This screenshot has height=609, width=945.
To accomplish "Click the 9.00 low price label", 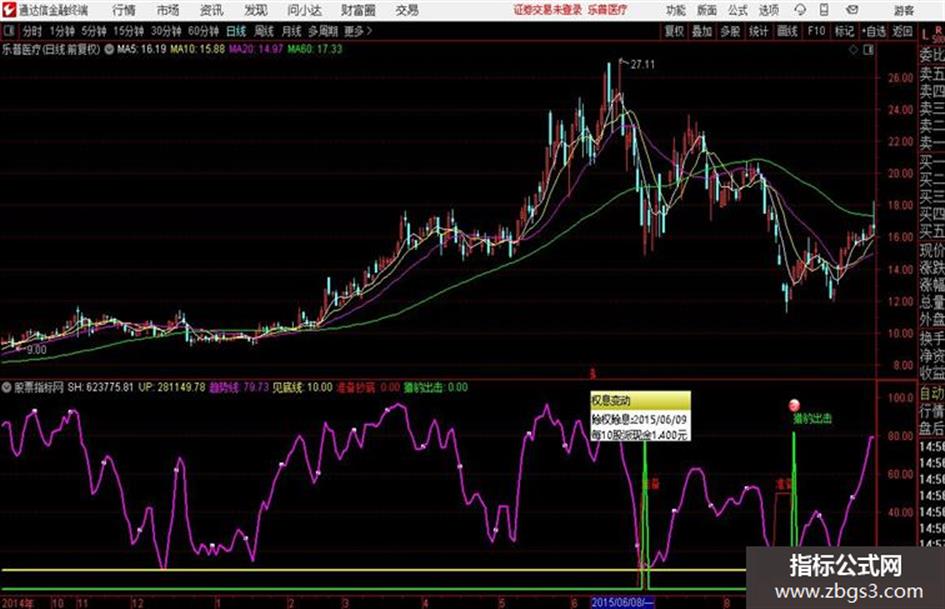I will (36, 349).
